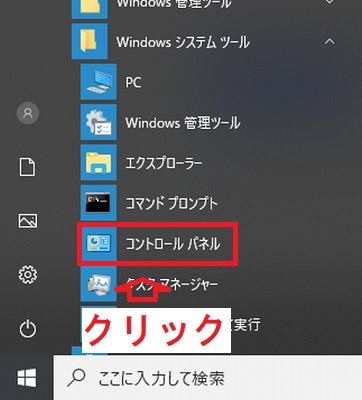Image resolution: width=362 pixels, height=400 pixels.
Task: Select the Windows 管理ツール text under システム ツール
Action: click(183, 123)
